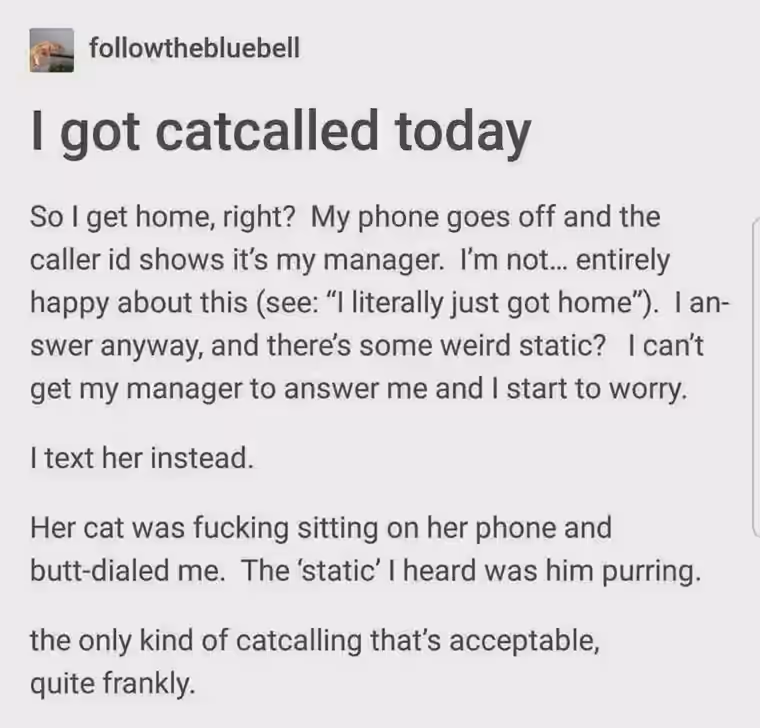This screenshot has height=728, width=760.
Task: Click the vertical scrollbar at the right edge
Action: tap(756, 378)
